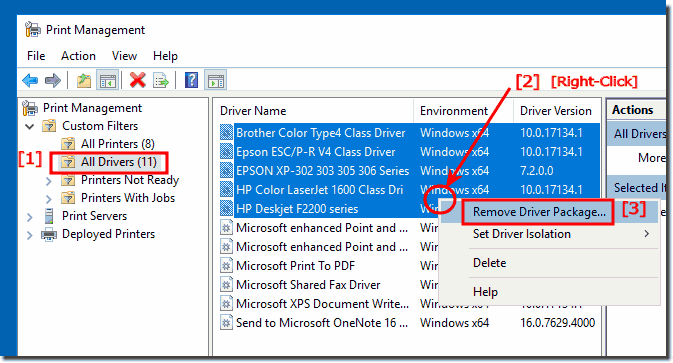Click the All Drivers section in Actions pane
Viewport: 673px width, 363px height.
pos(637,134)
